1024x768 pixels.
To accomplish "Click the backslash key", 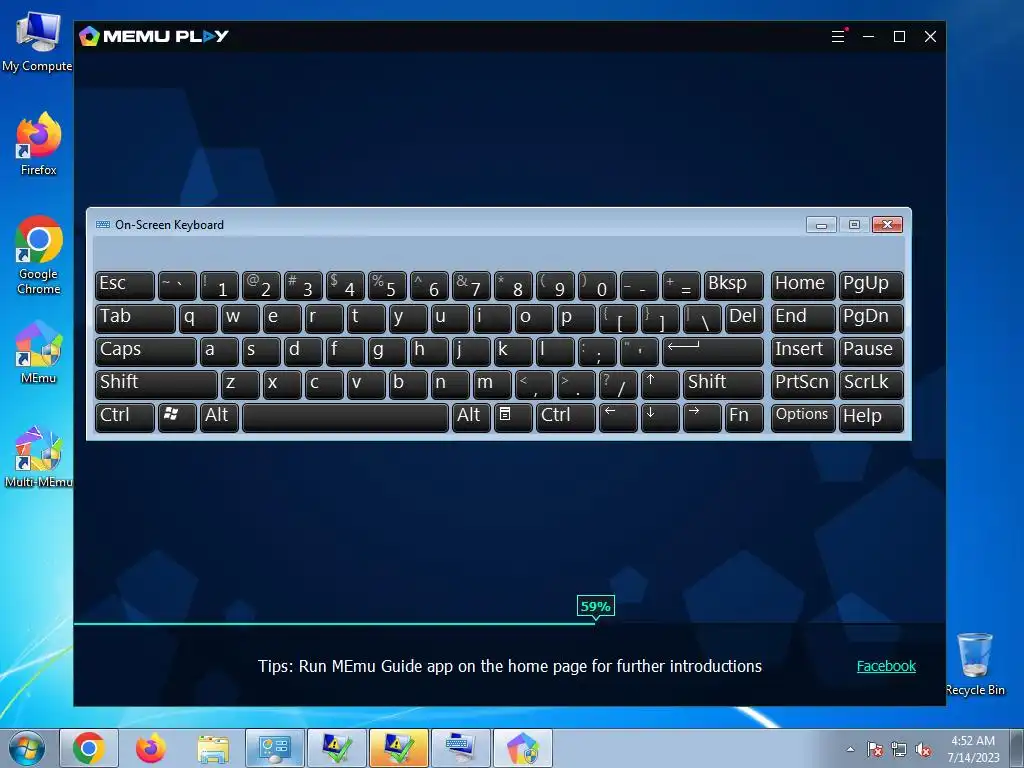I will point(702,319).
